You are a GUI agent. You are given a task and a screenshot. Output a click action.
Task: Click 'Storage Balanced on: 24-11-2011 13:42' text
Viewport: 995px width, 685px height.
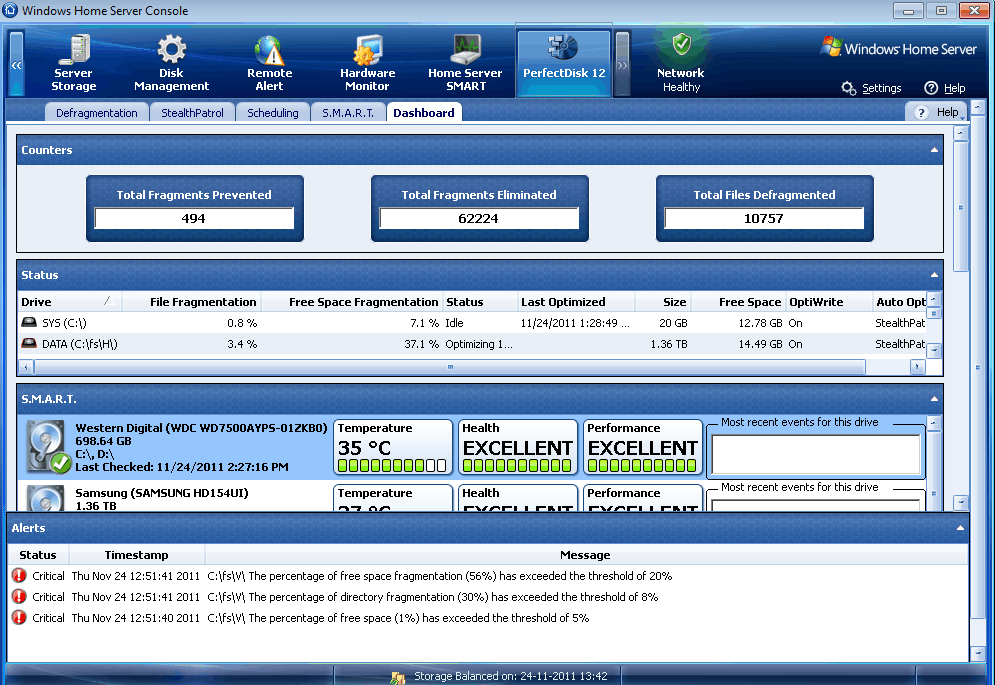click(511, 676)
